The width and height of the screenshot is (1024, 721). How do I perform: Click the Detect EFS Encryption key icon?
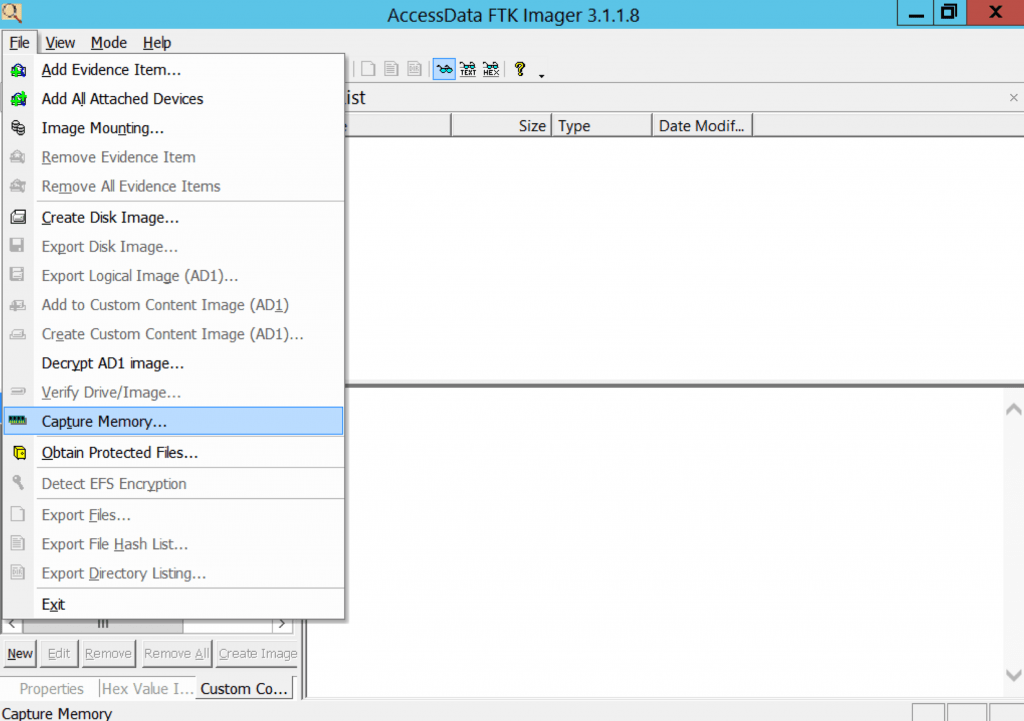point(18,483)
